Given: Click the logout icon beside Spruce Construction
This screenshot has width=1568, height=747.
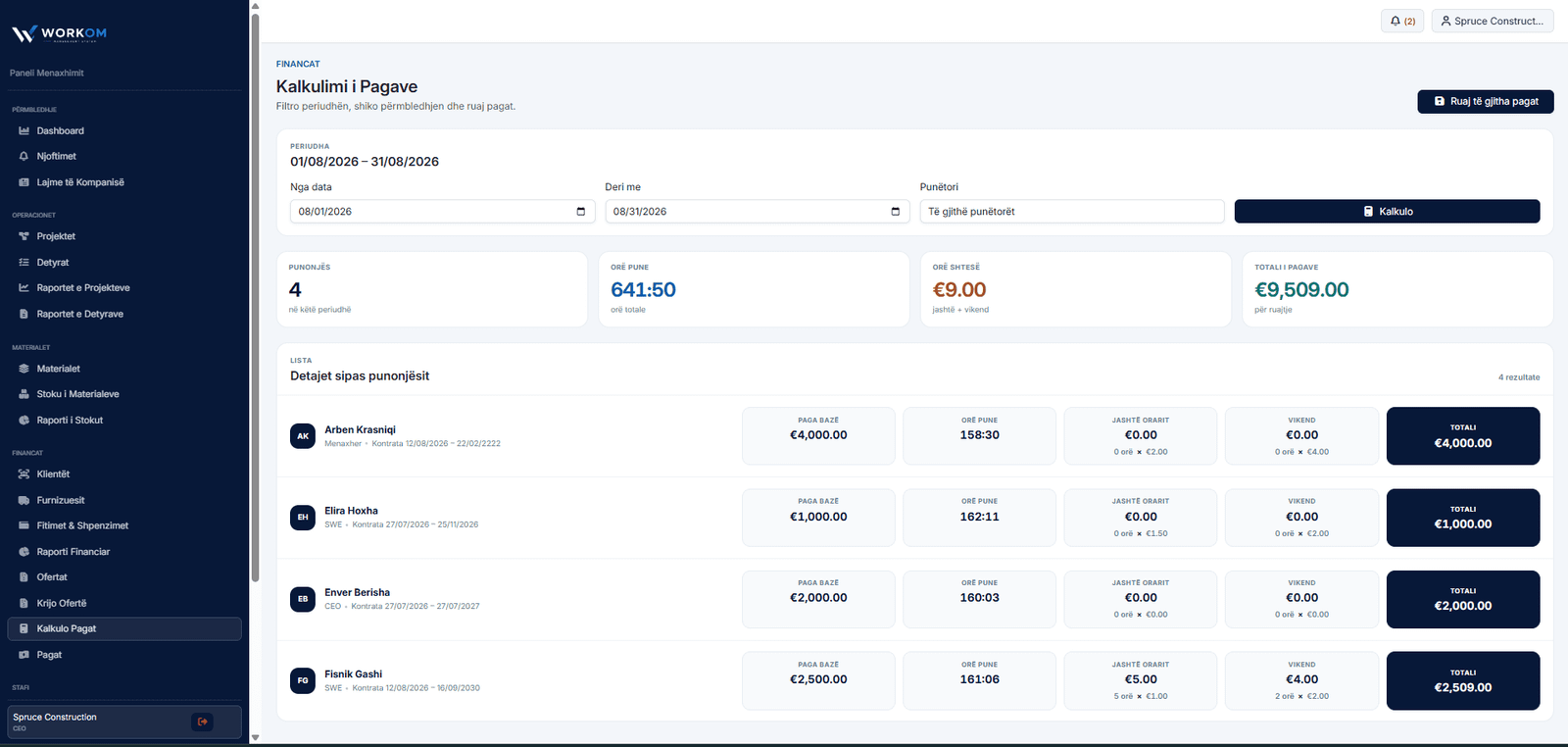Looking at the screenshot, I should (x=203, y=722).
